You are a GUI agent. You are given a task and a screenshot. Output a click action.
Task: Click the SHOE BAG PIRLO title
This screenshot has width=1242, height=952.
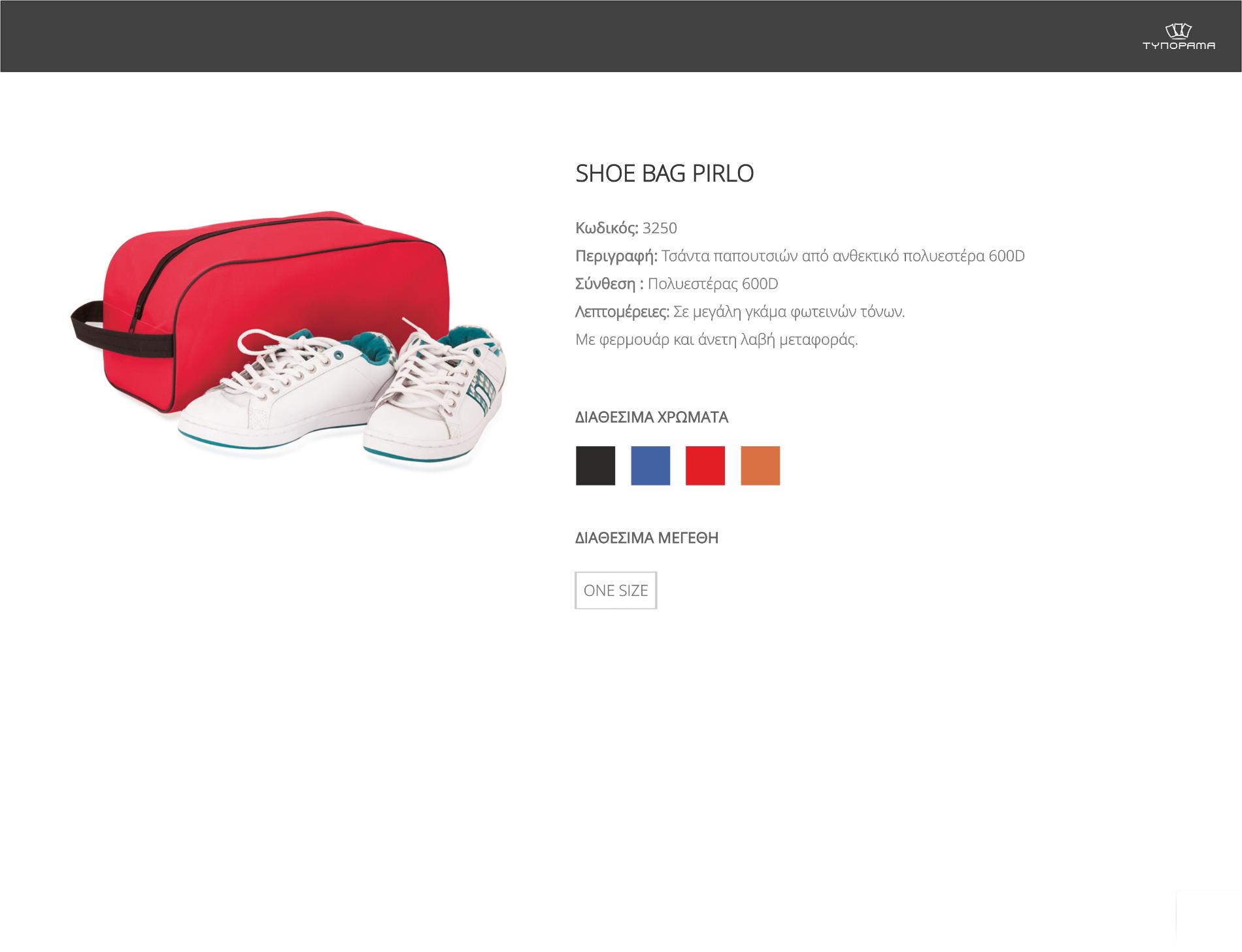tap(664, 173)
